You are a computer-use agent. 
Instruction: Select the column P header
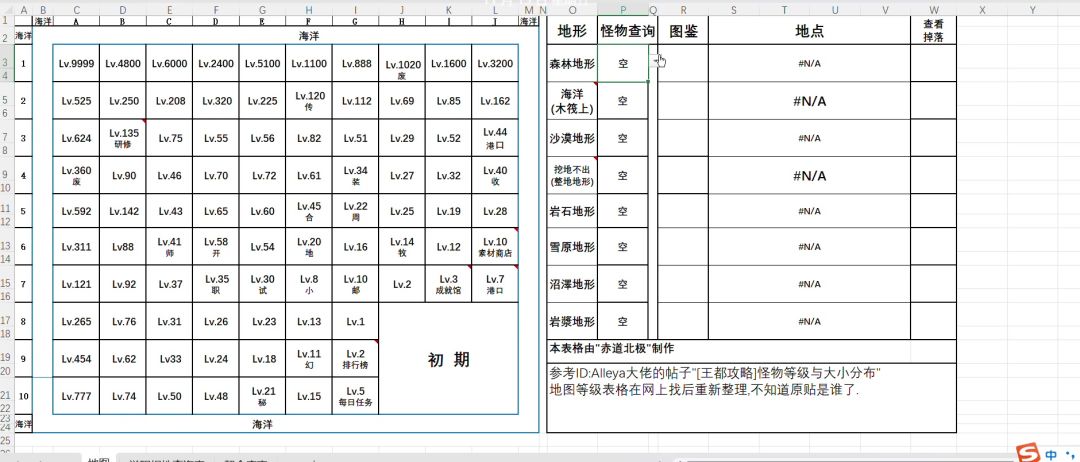[x=622, y=9]
